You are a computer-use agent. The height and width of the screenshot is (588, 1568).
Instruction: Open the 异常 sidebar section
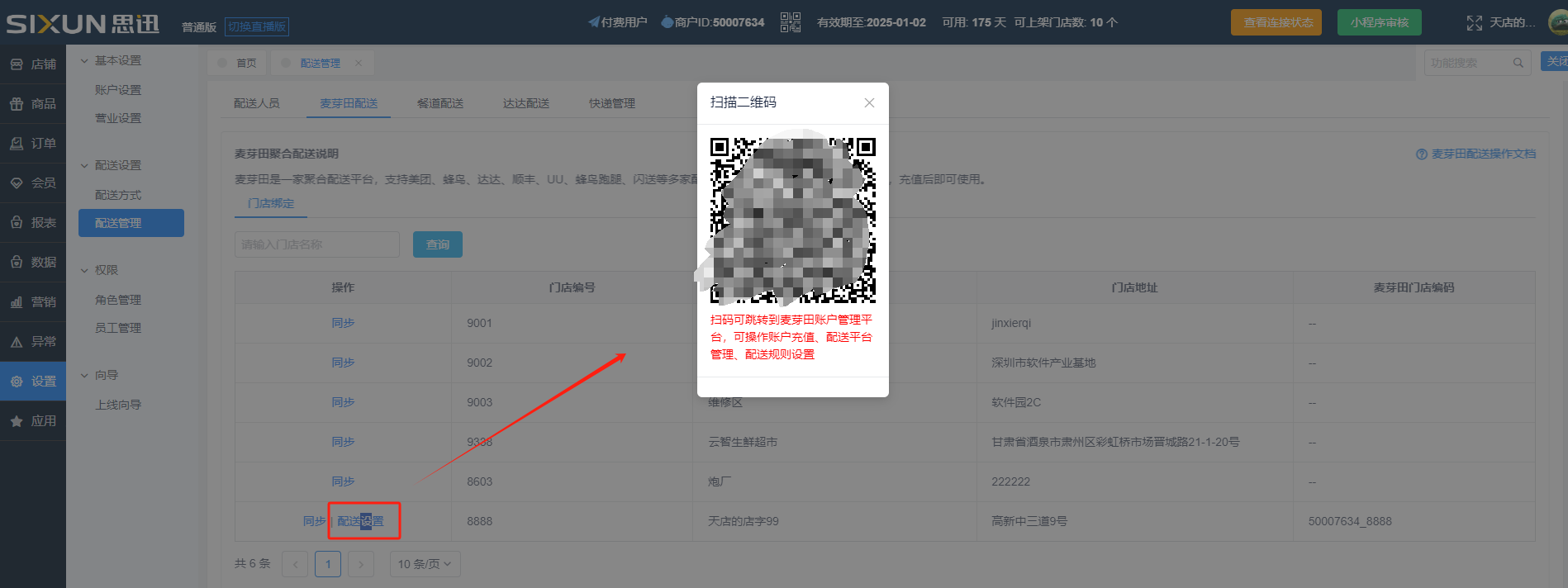33,341
